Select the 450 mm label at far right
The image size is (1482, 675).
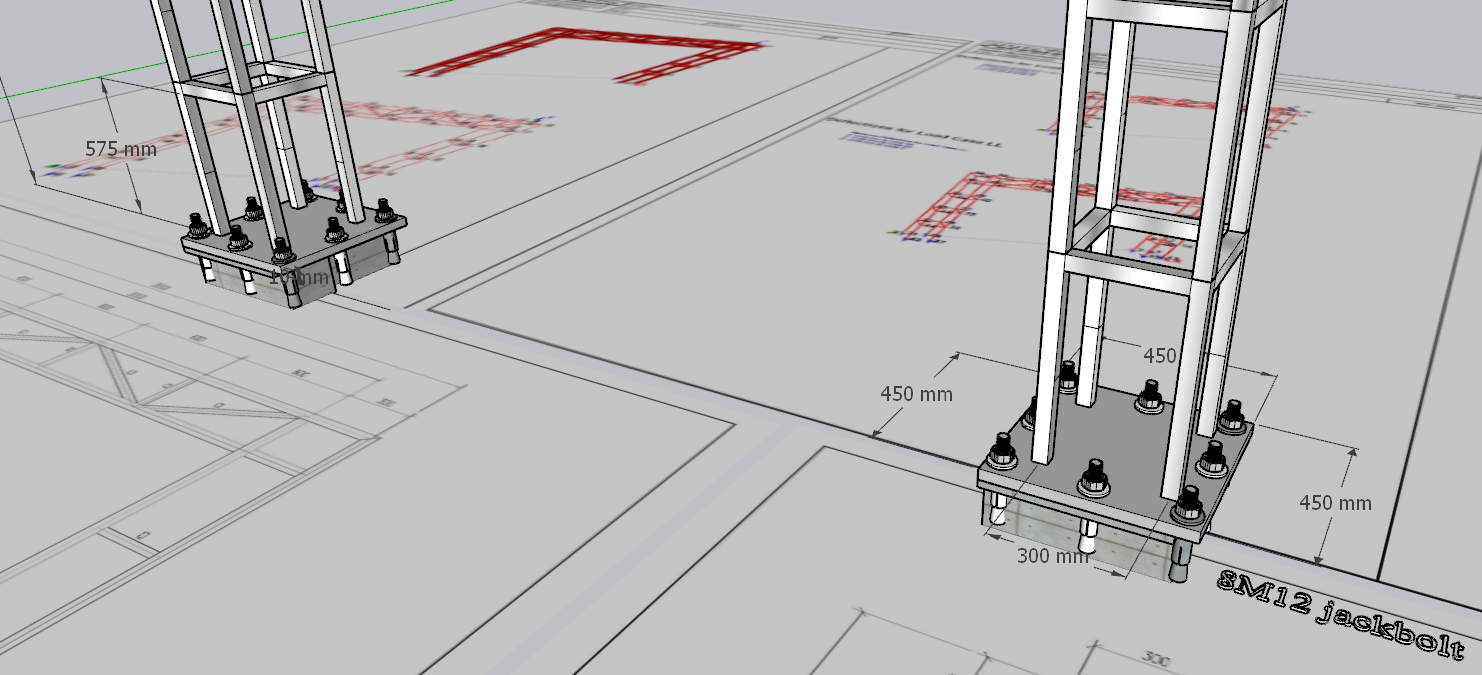click(1335, 503)
